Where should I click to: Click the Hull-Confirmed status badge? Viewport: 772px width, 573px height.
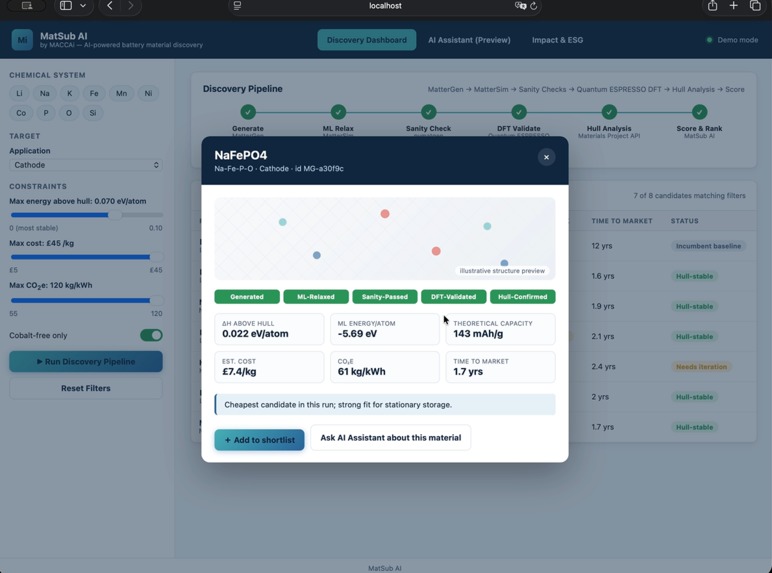coord(522,297)
